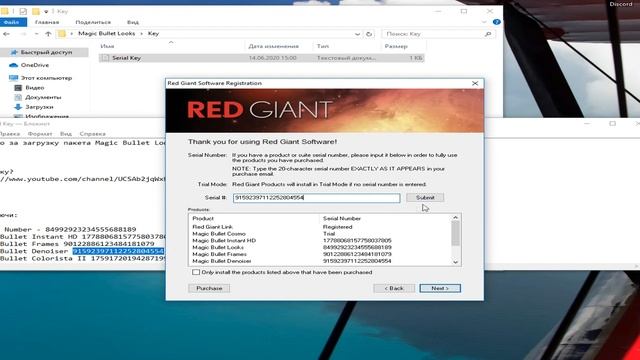Viewport: 640px width, 360px height.
Task: Minimize the Notepad window
Action: 587,124
